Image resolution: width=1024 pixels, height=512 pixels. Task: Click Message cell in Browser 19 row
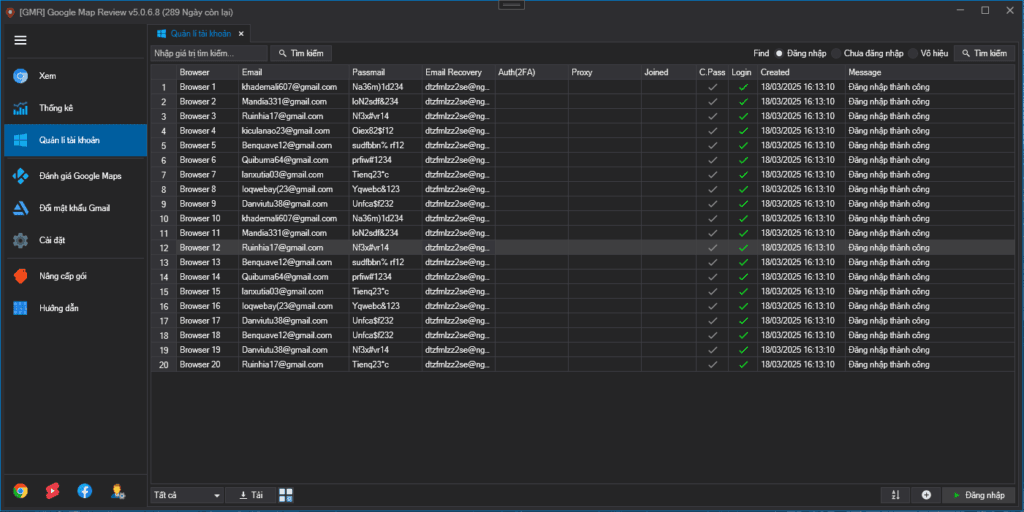930,350
